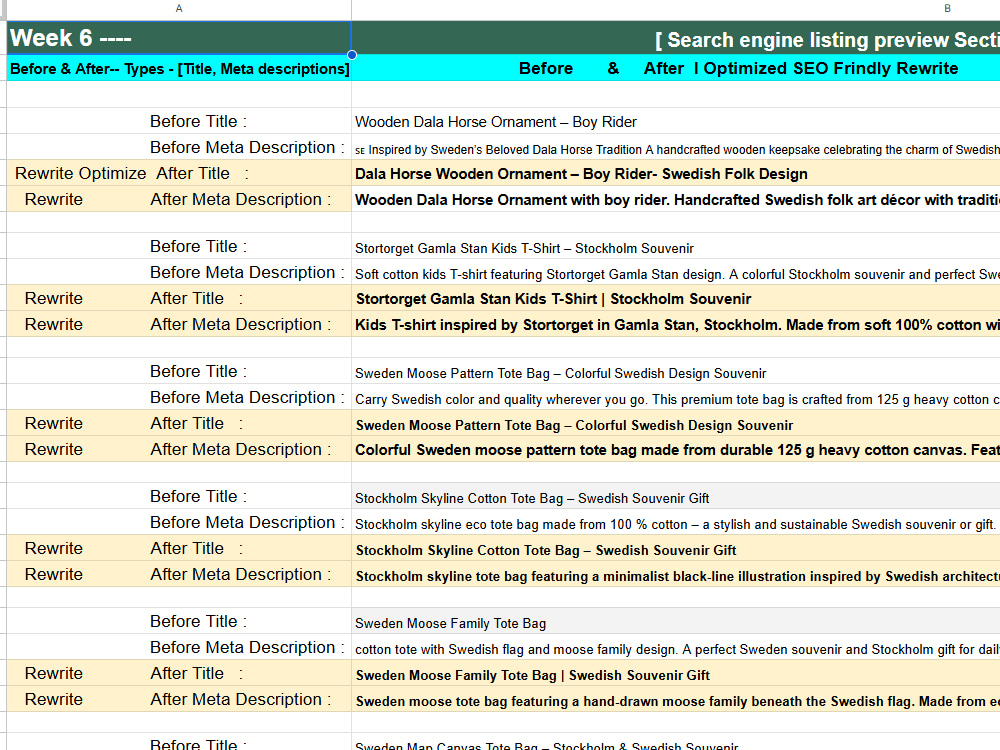Click 'Before Meta Description :' label for Dala Horse row
The image size is (1000, 750).
tap(179, 147)
